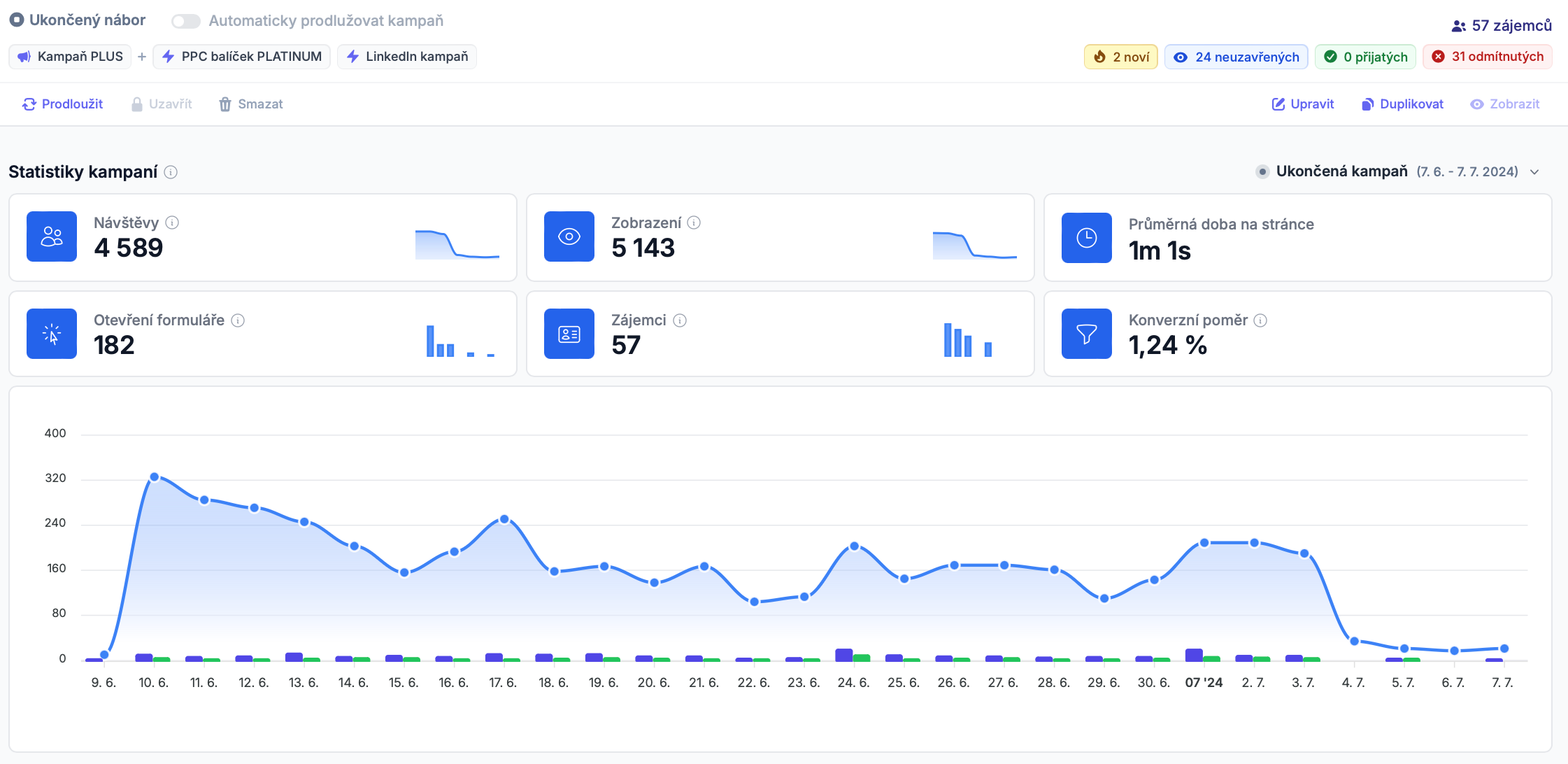
Task: Click the Návštěvy sparkline chart
Action: 457,244
